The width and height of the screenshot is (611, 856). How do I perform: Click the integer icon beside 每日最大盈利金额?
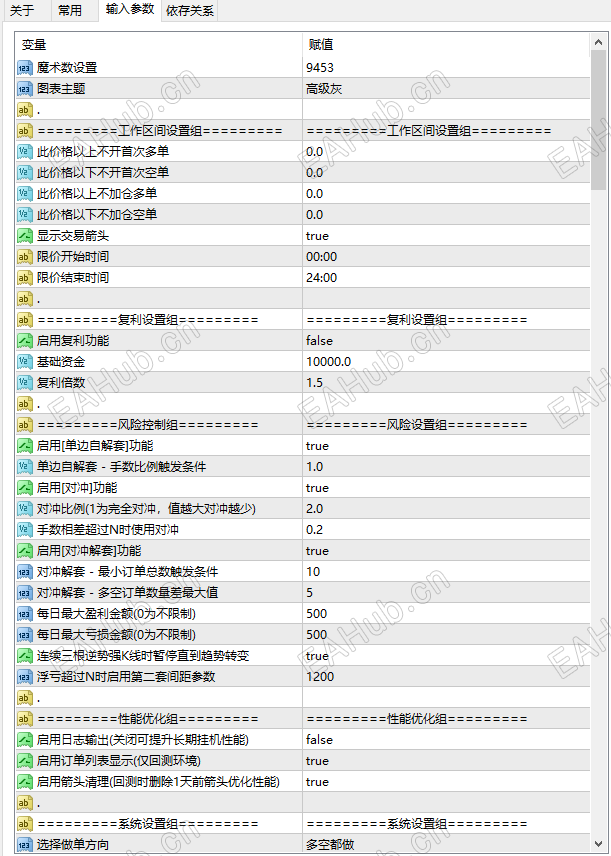coord(25,614)
